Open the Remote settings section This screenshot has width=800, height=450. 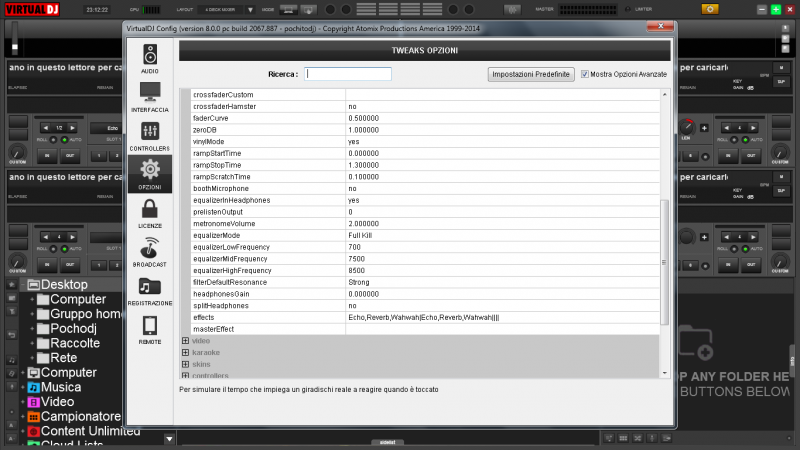(x=149, y=330)
